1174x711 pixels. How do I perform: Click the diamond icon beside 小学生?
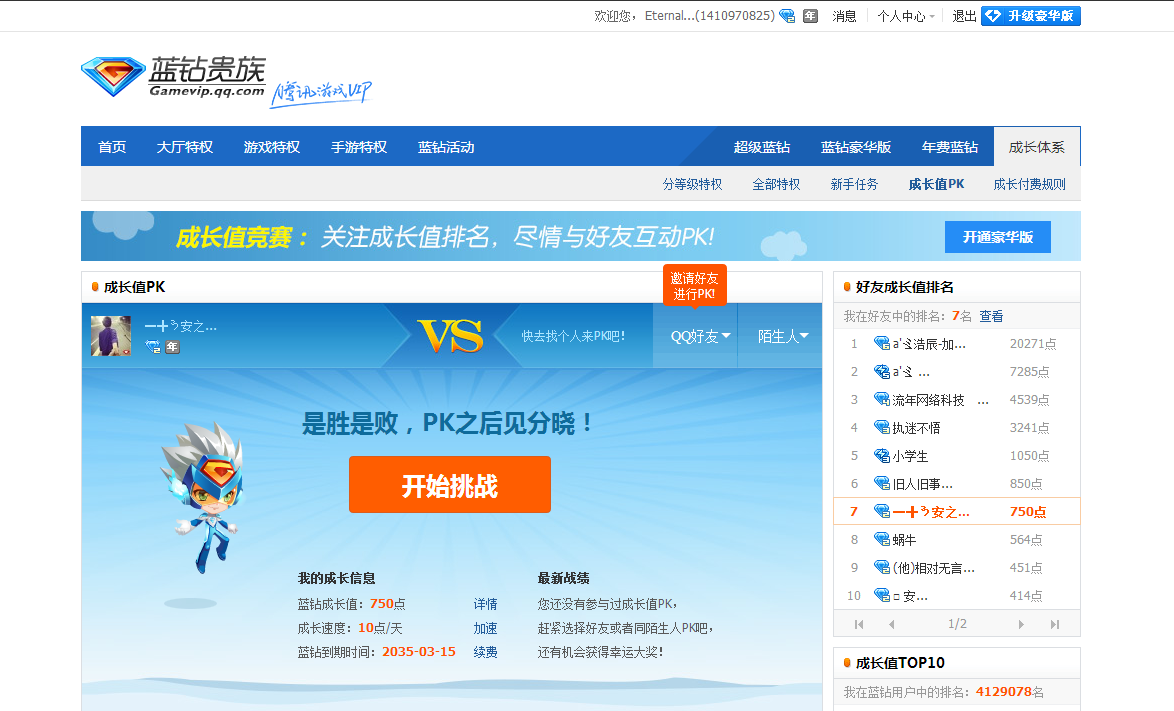[x=882, y=455]
